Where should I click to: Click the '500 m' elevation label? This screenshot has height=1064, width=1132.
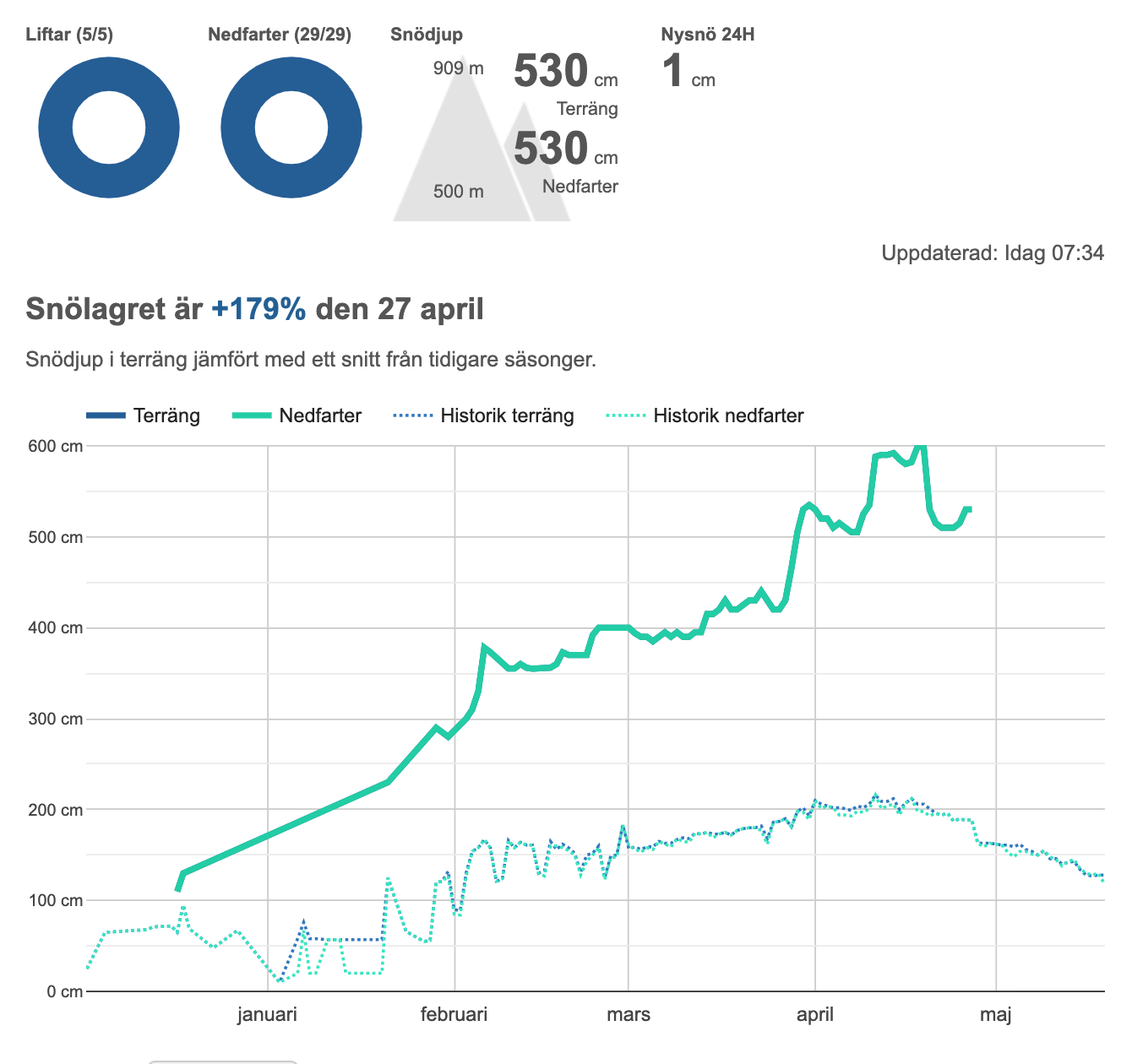[x=459, y=192]
